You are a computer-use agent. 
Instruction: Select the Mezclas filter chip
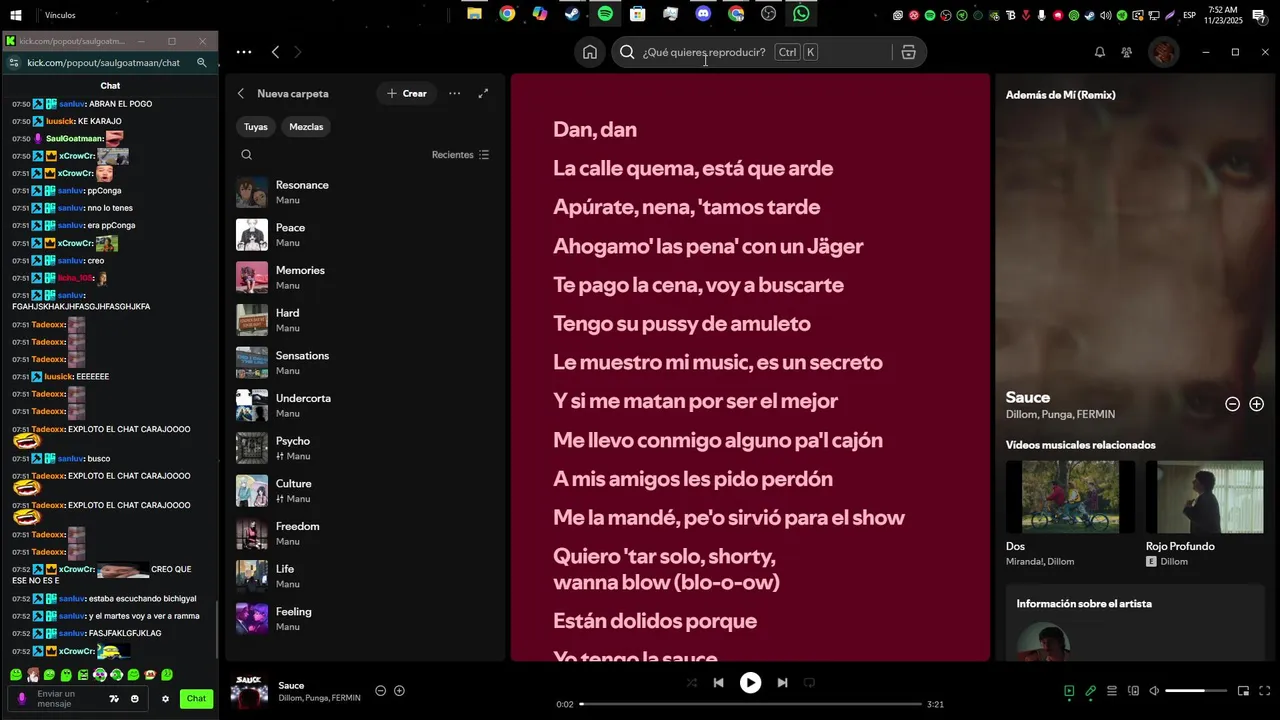[306, 127]
